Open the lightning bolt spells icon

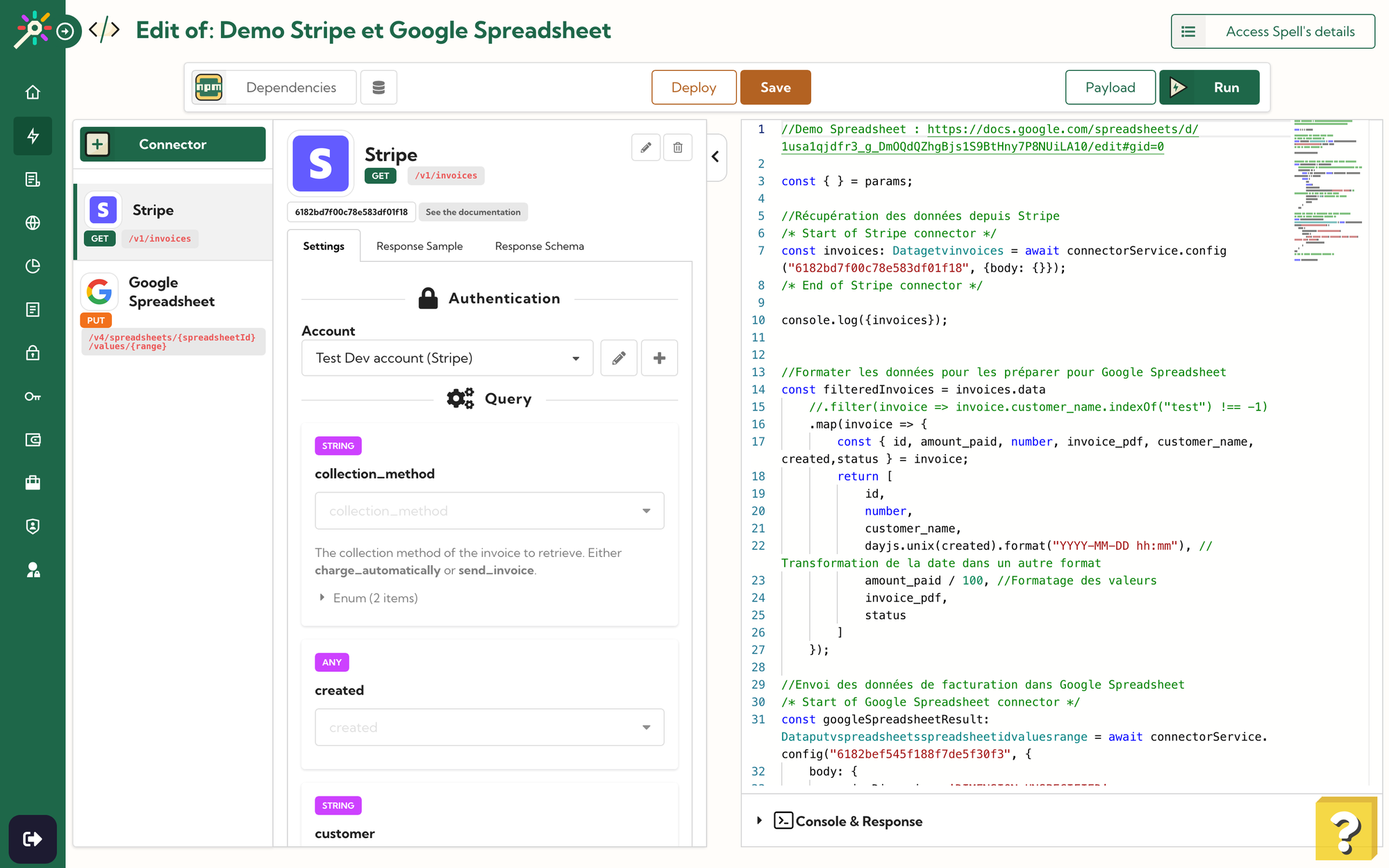point(33,136)
